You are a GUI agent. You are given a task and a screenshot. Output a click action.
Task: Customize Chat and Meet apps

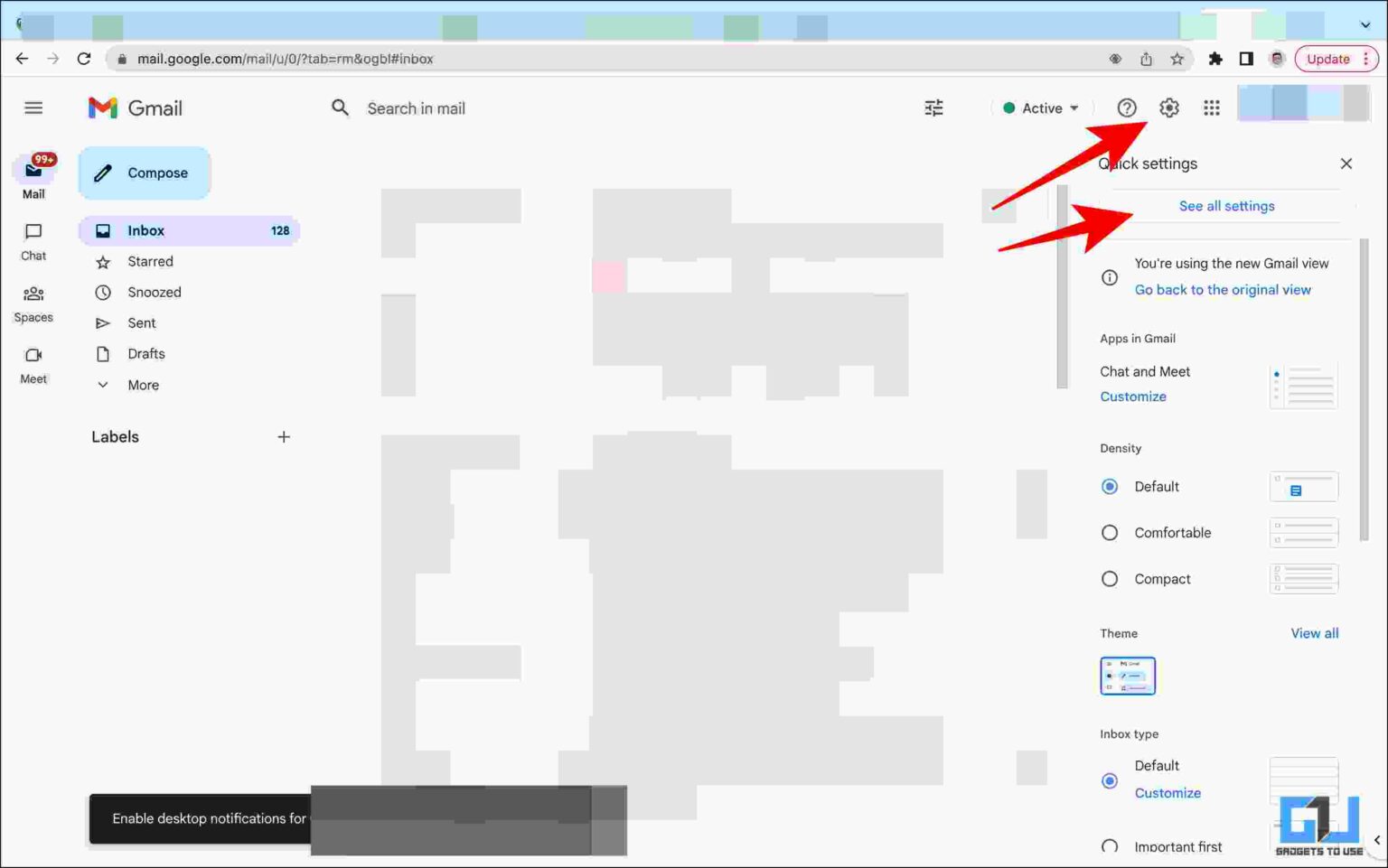tap(1133, 397)
